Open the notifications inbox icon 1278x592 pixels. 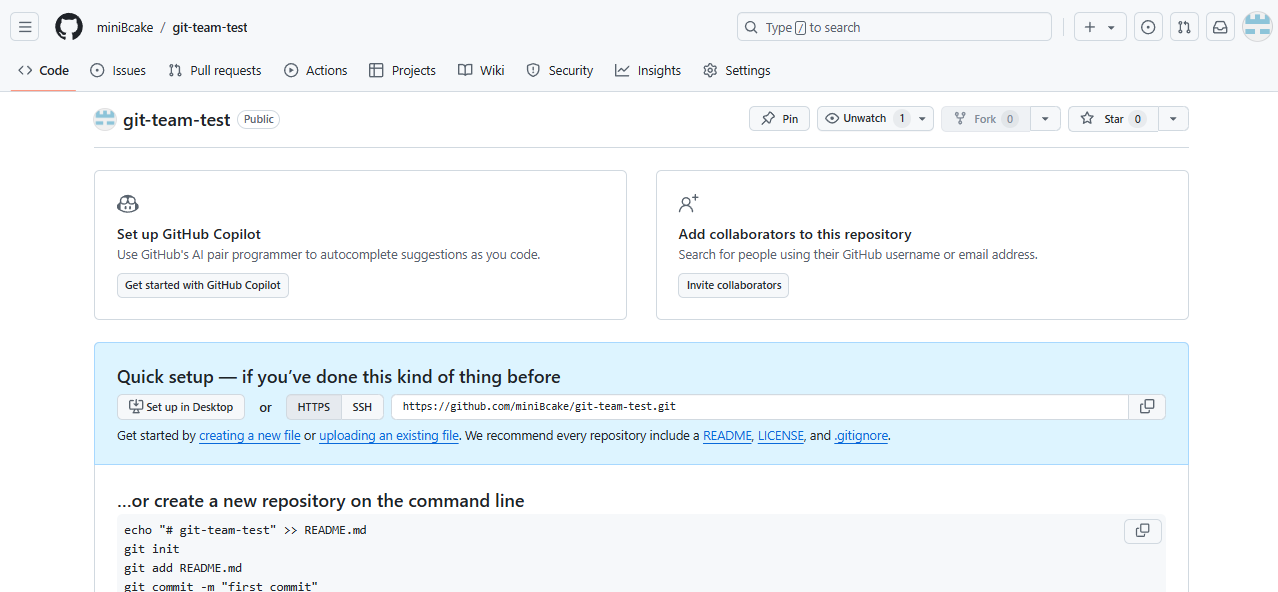1220,27
